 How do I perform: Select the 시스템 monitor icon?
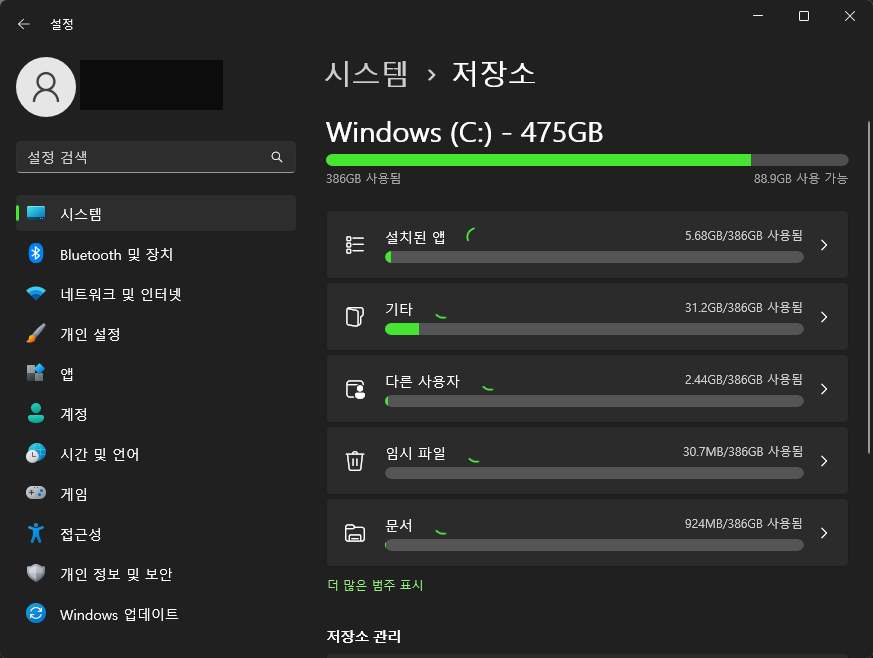pyautogui.click(x=36, y=213)
